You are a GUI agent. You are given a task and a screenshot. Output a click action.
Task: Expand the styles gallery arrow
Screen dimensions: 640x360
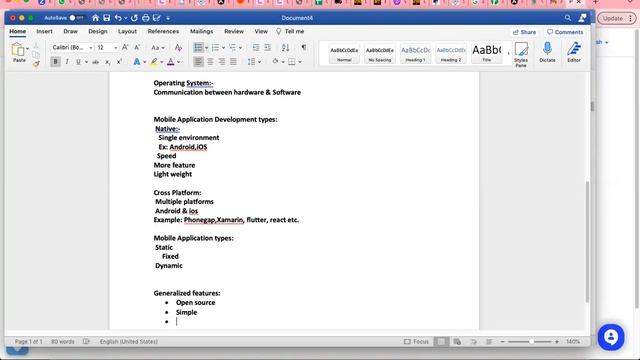(508, 53)
